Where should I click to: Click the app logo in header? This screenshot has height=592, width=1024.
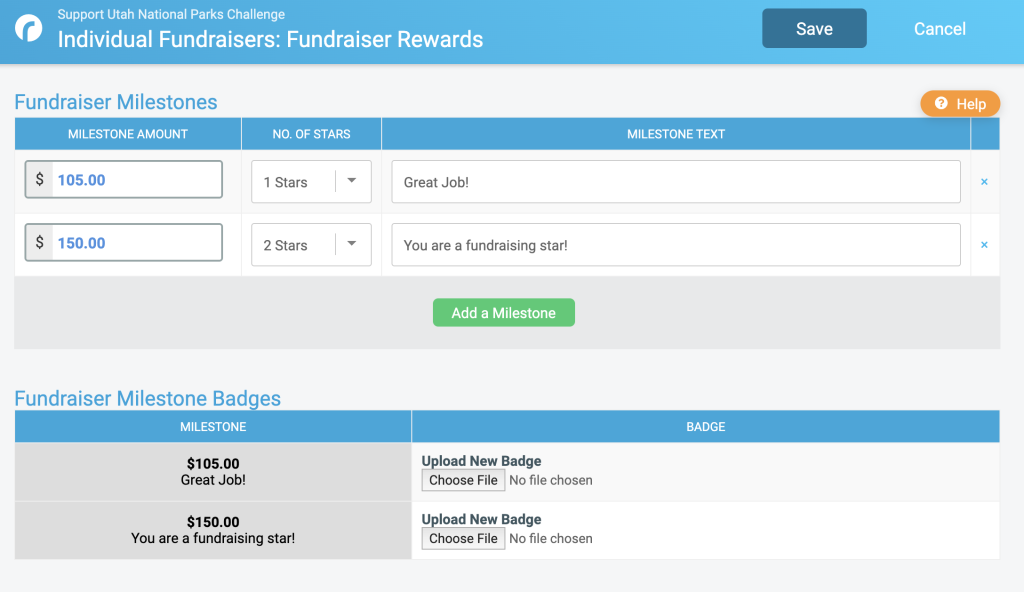[29, 29]
